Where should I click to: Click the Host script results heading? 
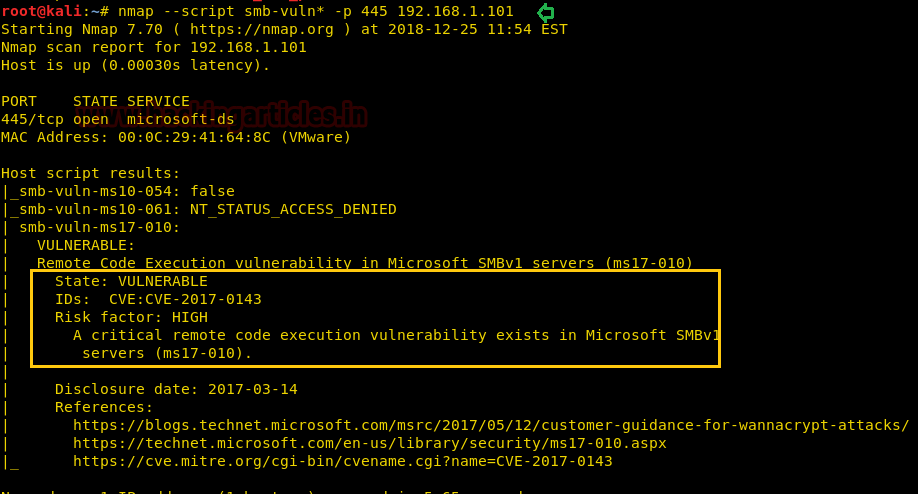pyautogui.click(x=91, y=173)
